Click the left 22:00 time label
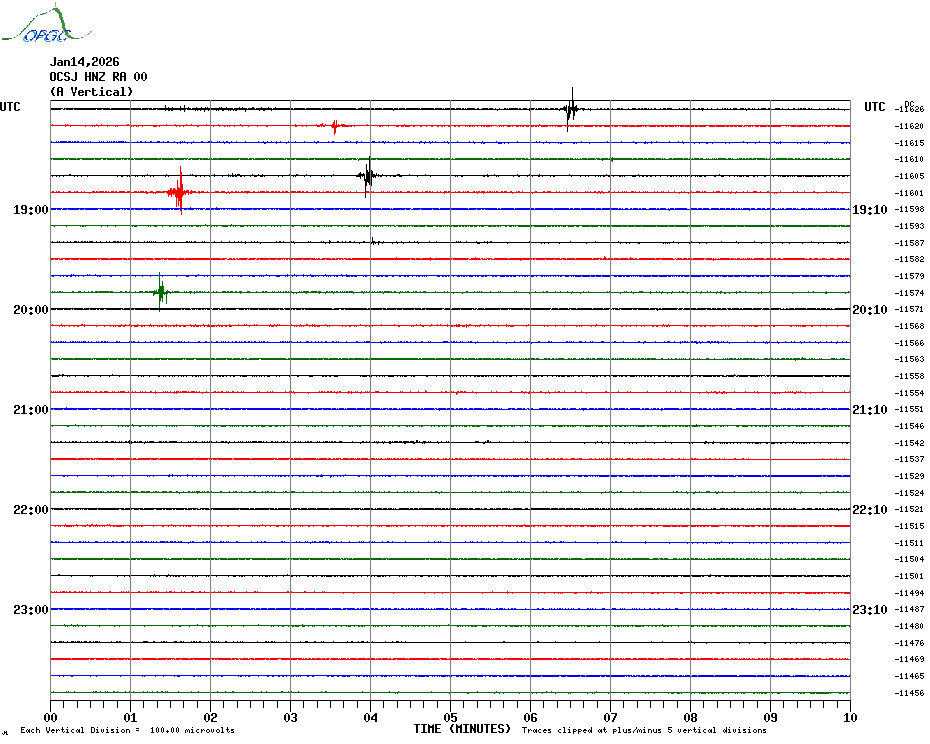This screenshot has height=744, width=930. [x=31, y=510]
